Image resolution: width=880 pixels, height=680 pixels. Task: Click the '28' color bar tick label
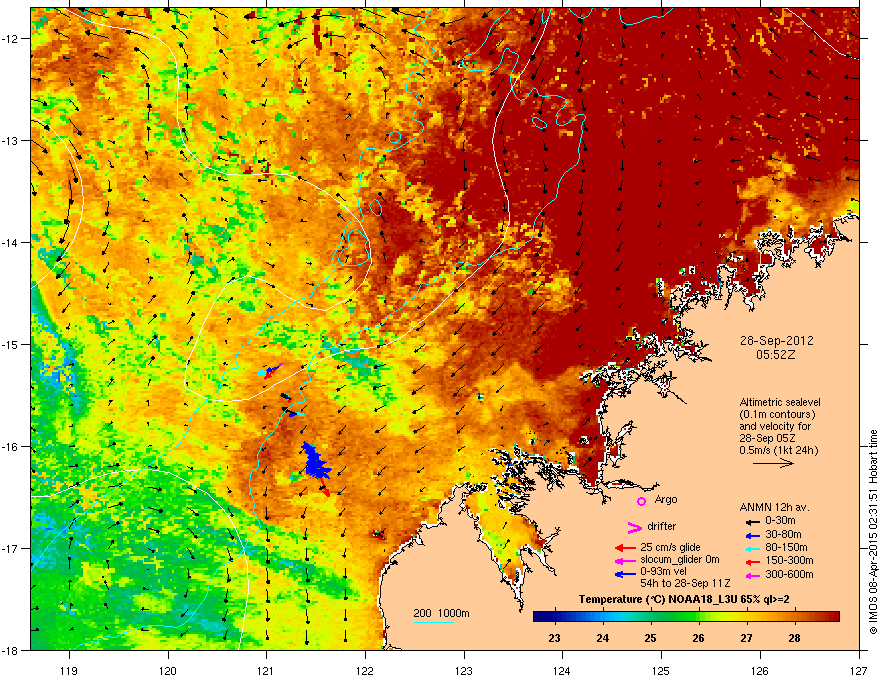(x=794, y=638)
